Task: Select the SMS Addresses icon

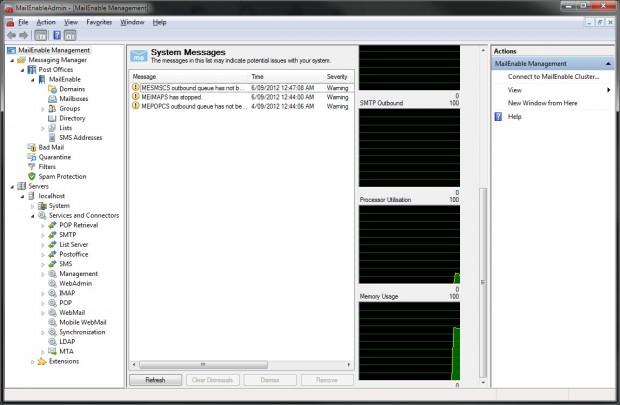Action: point(52,138)
